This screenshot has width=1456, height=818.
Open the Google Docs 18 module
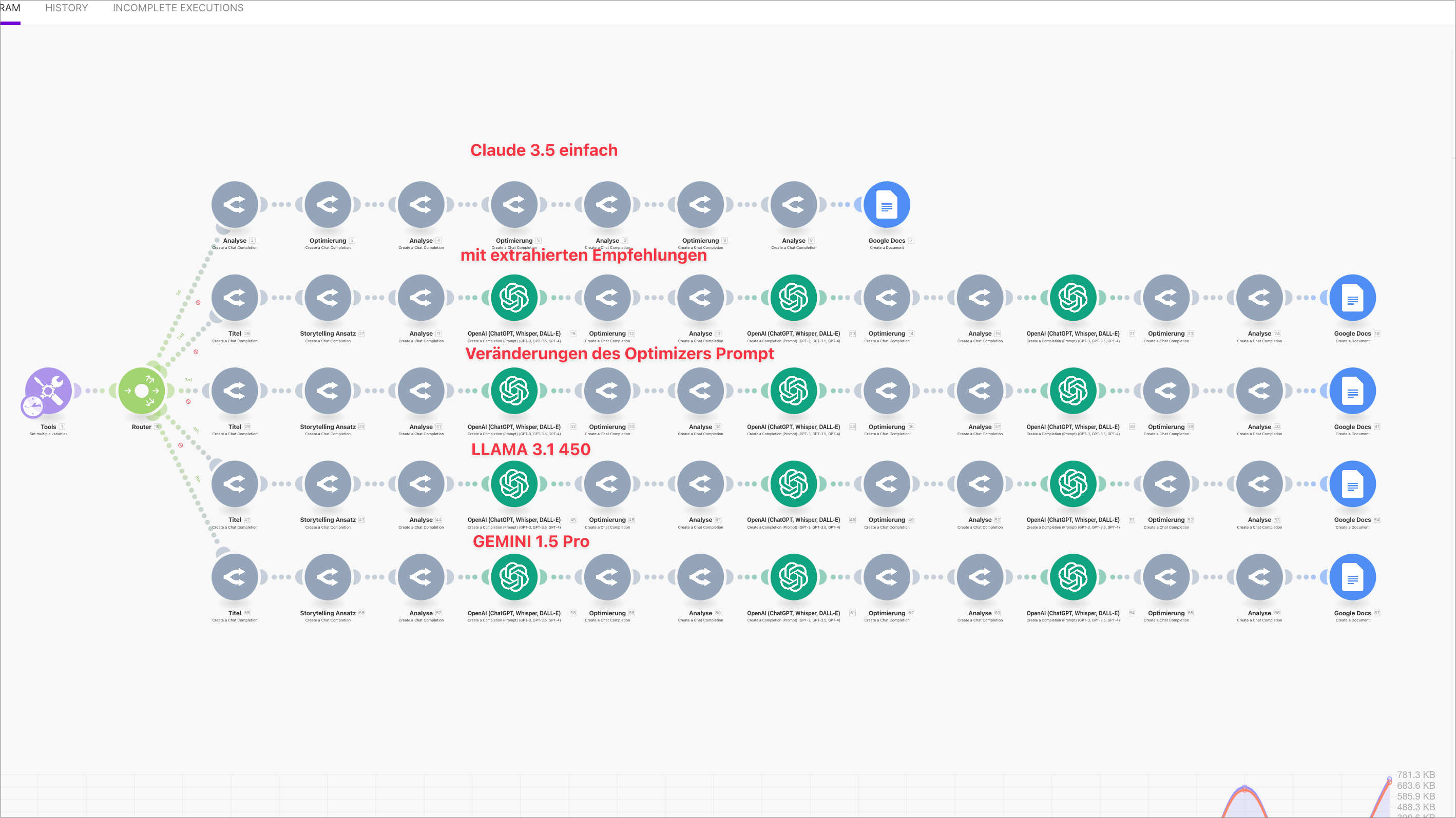(1353, 298)
